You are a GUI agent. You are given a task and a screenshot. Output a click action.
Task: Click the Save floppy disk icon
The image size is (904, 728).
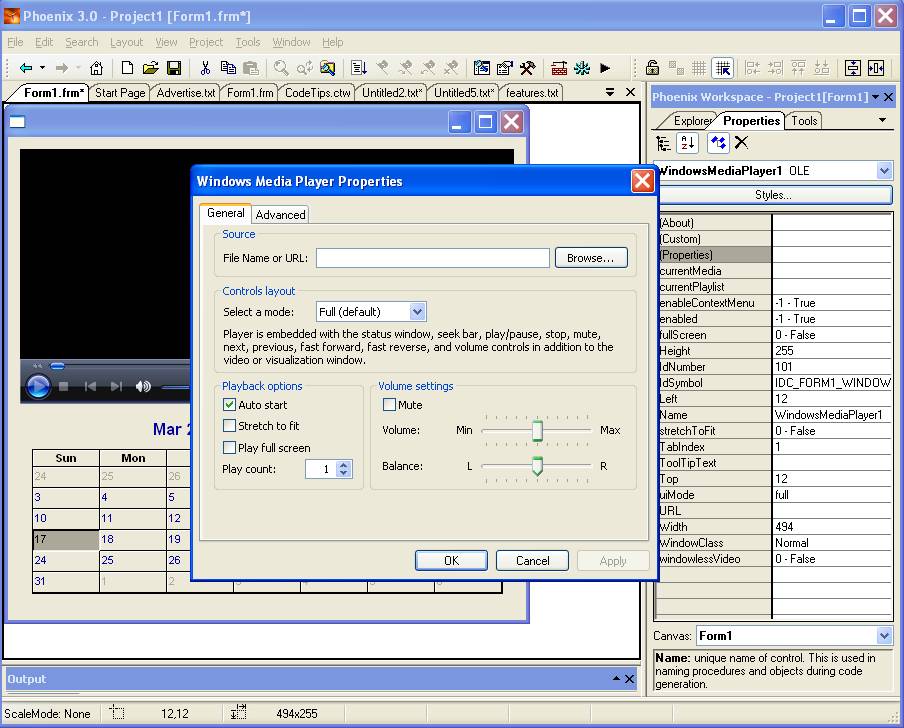click(x=174, y=68)
